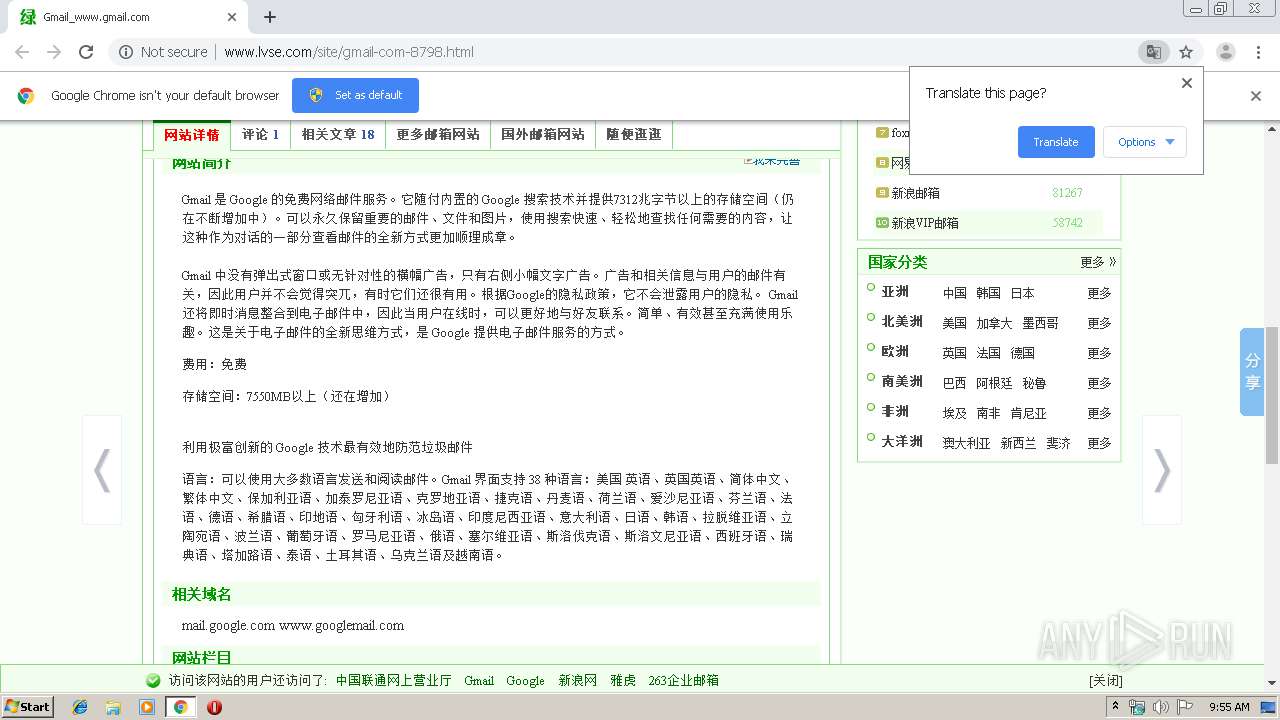
Task: Open the 新浪VIP邮箱 site link
Action: pos(925,223)
